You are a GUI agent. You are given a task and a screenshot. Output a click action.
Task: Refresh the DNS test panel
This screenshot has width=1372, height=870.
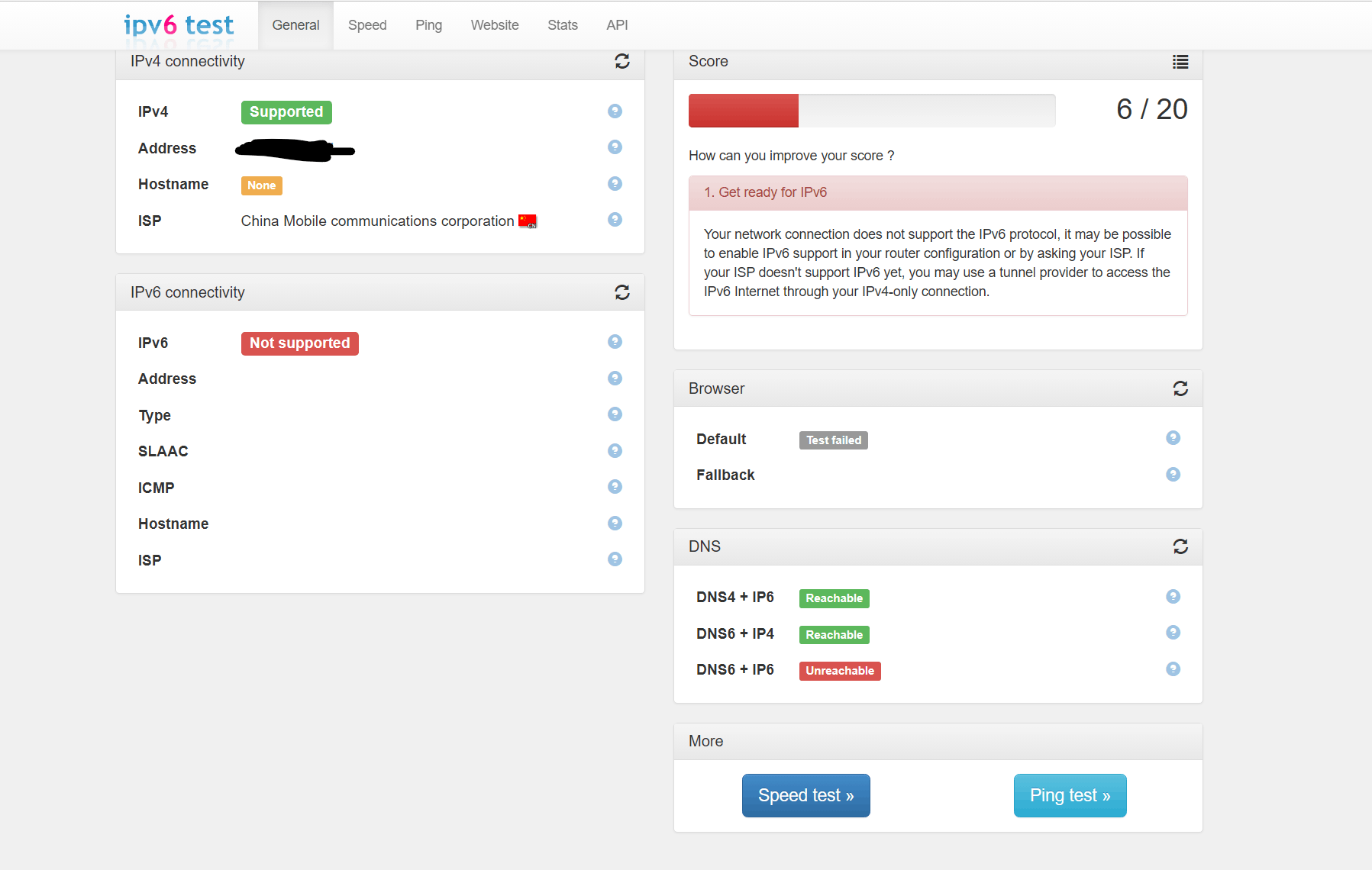[1180, 546]
